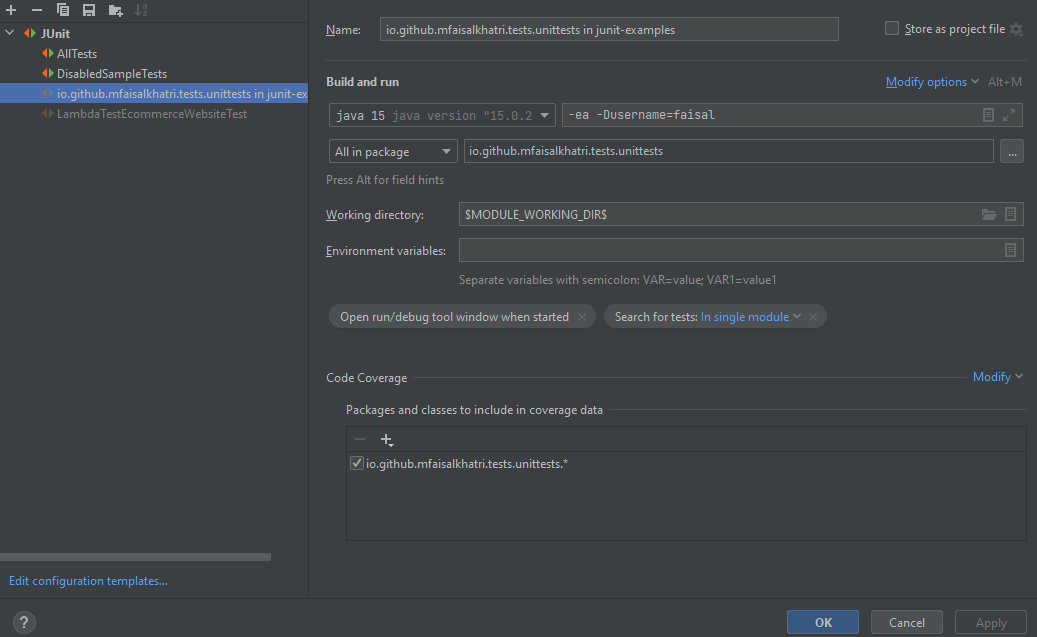Select LambdaTestEcommerceWebsiteTest configuration
1037x637 pixels.
pyautogui.click(x=151, y=114)
